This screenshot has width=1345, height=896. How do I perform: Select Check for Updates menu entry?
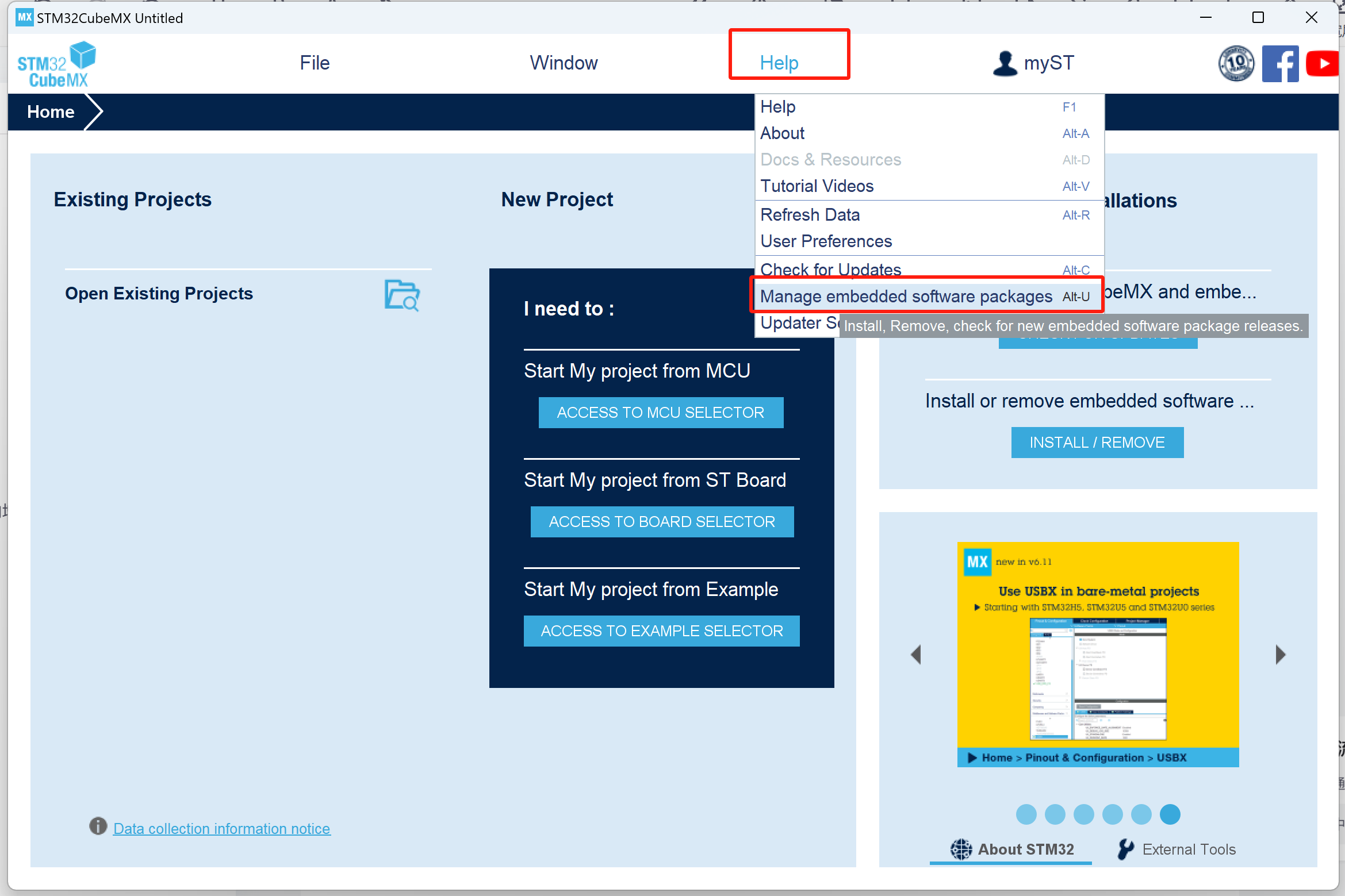coord(929,269)
